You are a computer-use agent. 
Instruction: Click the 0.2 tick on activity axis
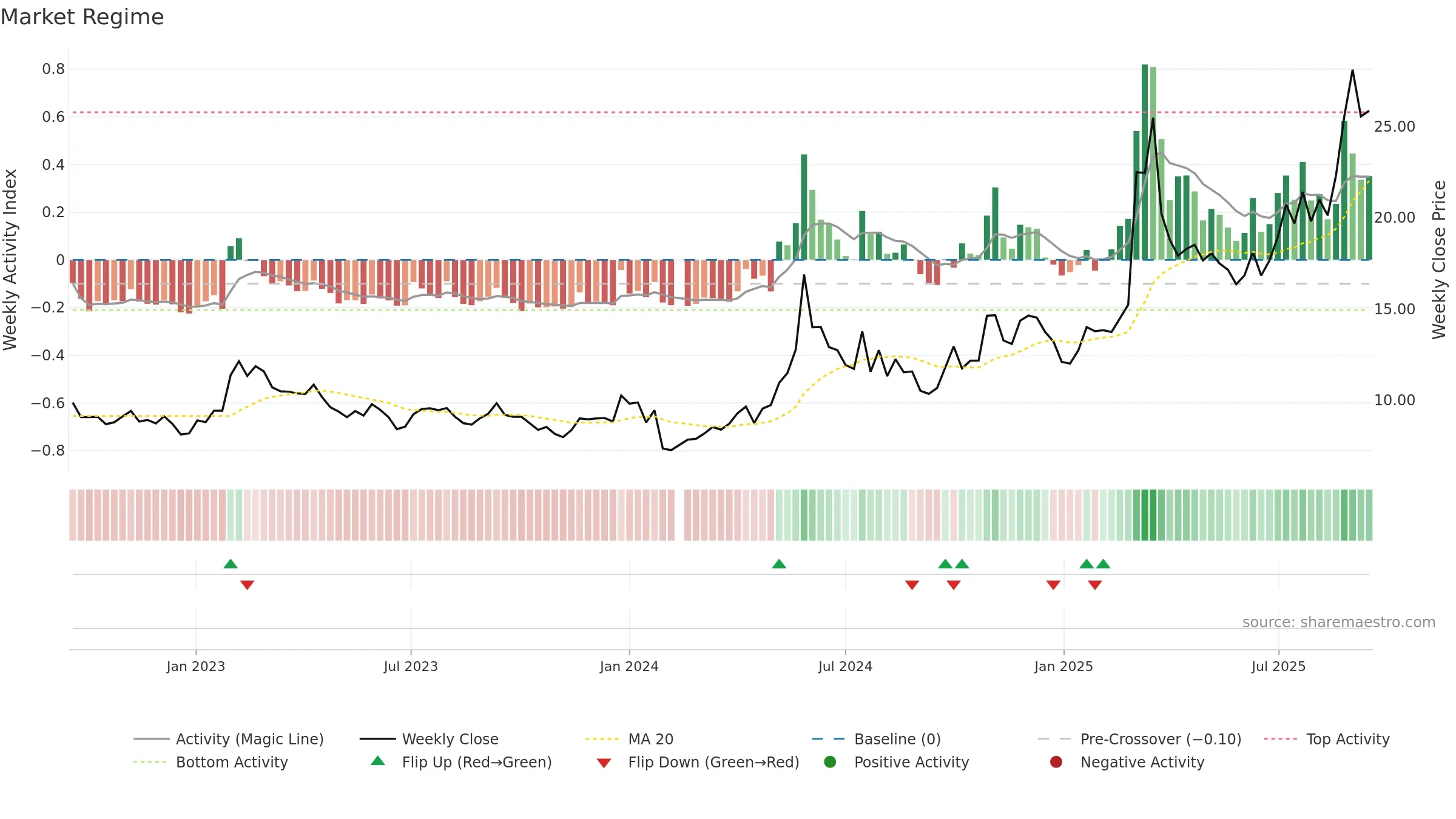coord(53,212)
